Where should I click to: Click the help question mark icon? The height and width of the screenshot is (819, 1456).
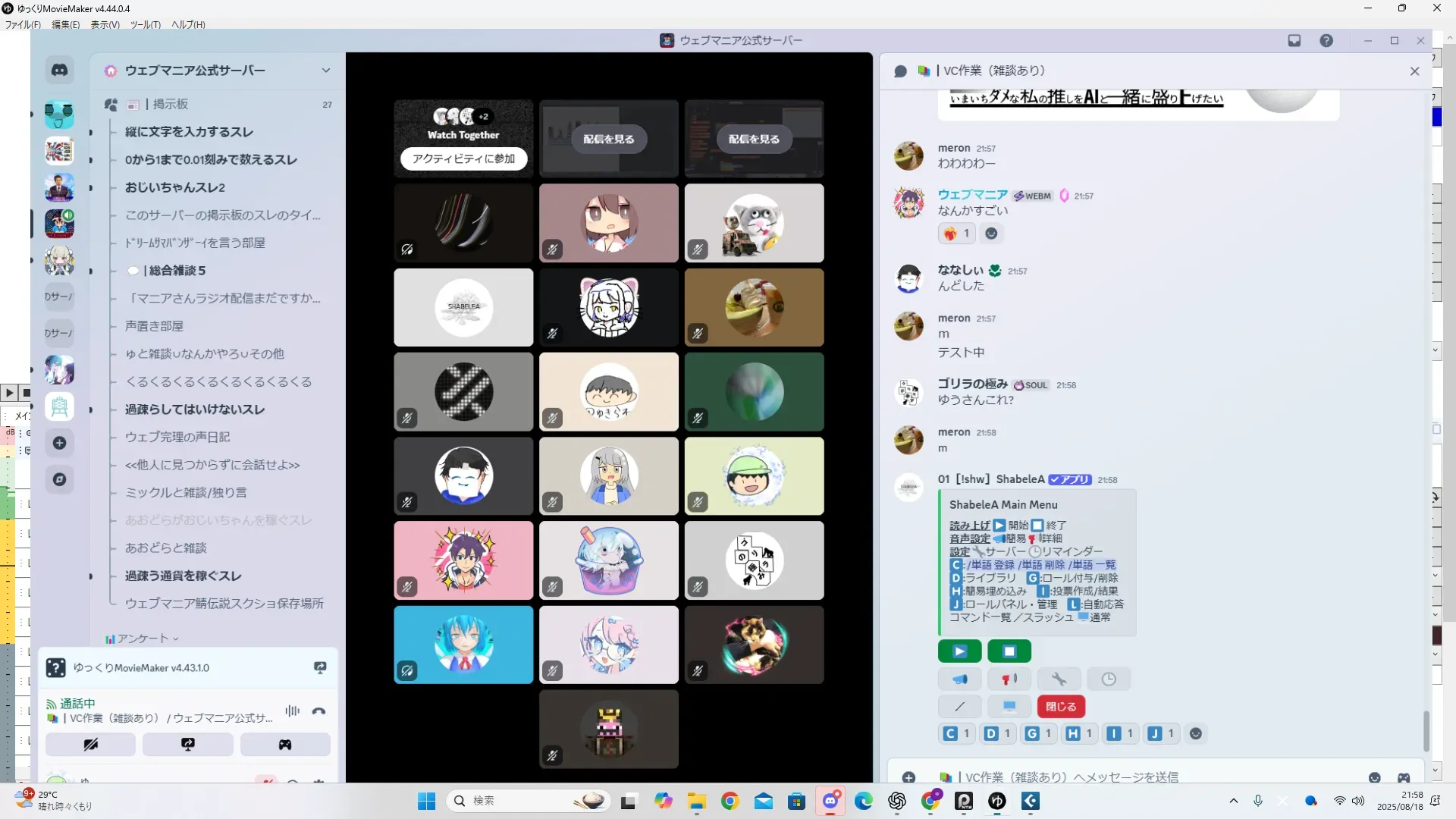(1326, 41)
